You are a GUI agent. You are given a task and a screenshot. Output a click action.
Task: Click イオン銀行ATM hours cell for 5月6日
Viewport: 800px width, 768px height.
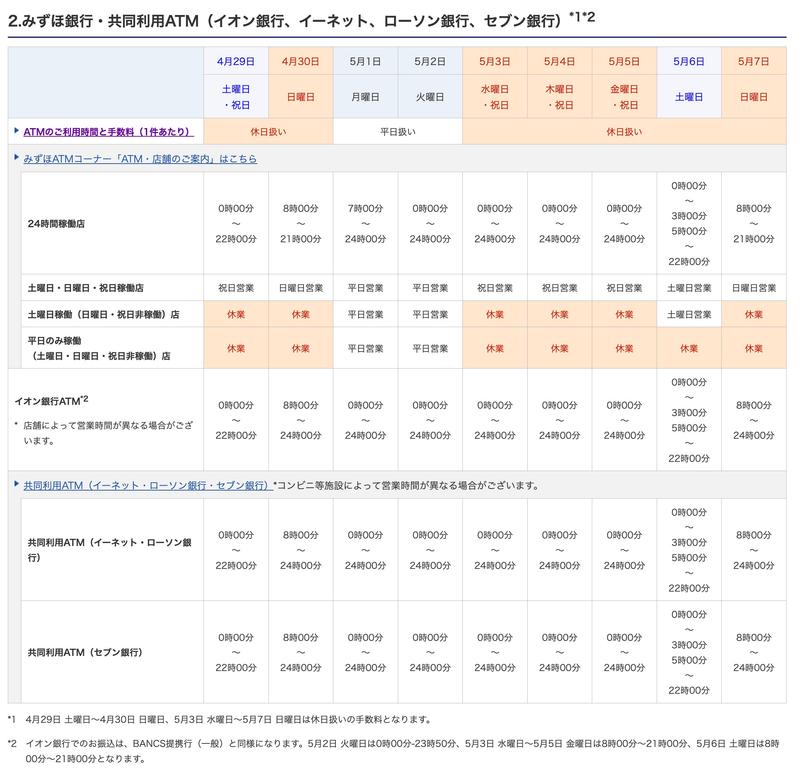[689, 420]
